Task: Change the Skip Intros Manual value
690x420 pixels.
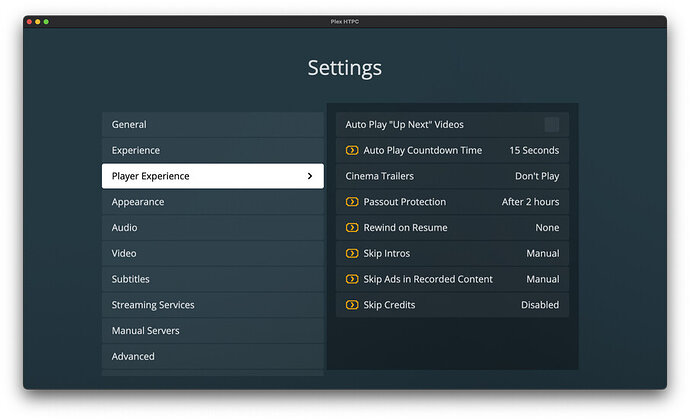Action: point(543,253)
